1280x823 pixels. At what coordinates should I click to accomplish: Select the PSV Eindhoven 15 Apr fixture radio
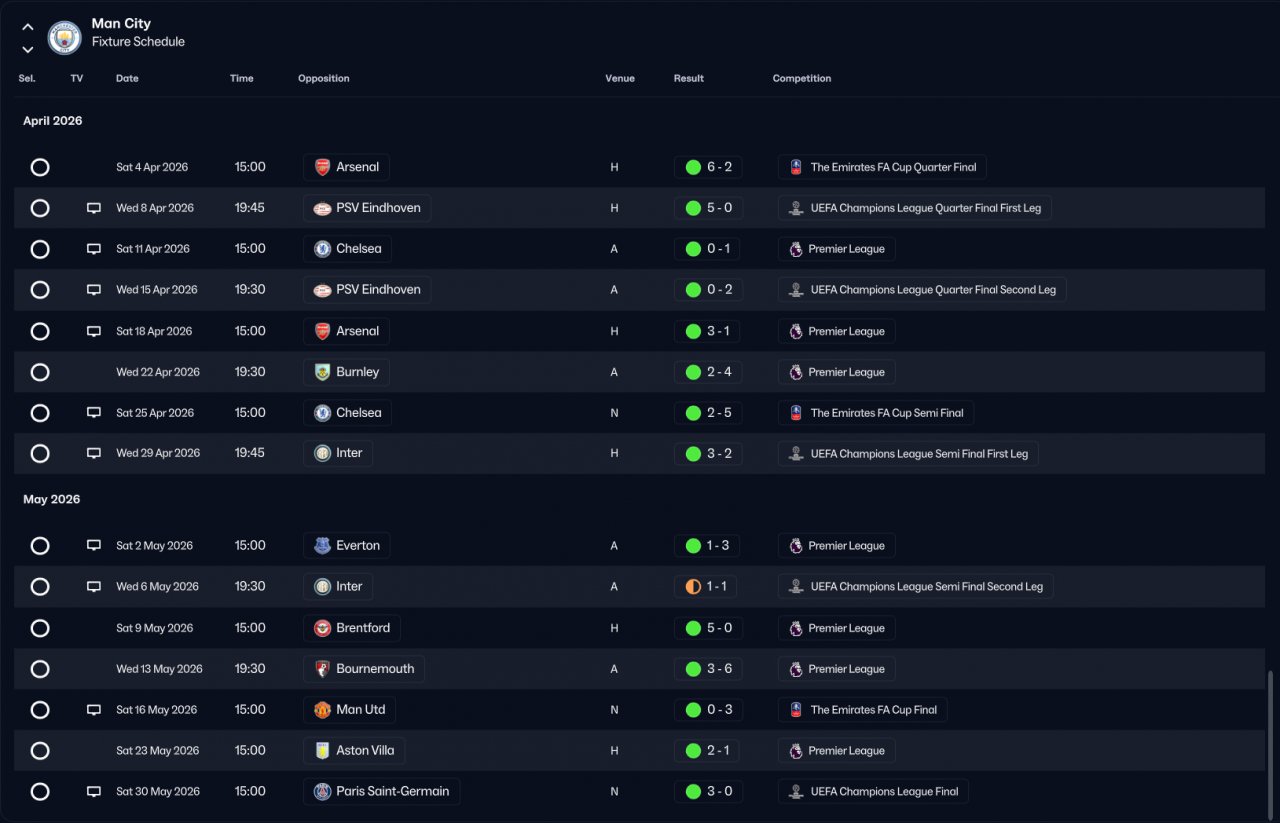coord(40,290)
